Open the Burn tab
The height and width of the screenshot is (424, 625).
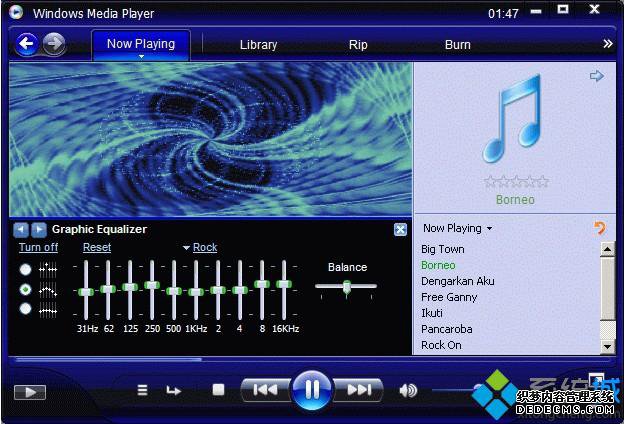click(x=458, y=45)
